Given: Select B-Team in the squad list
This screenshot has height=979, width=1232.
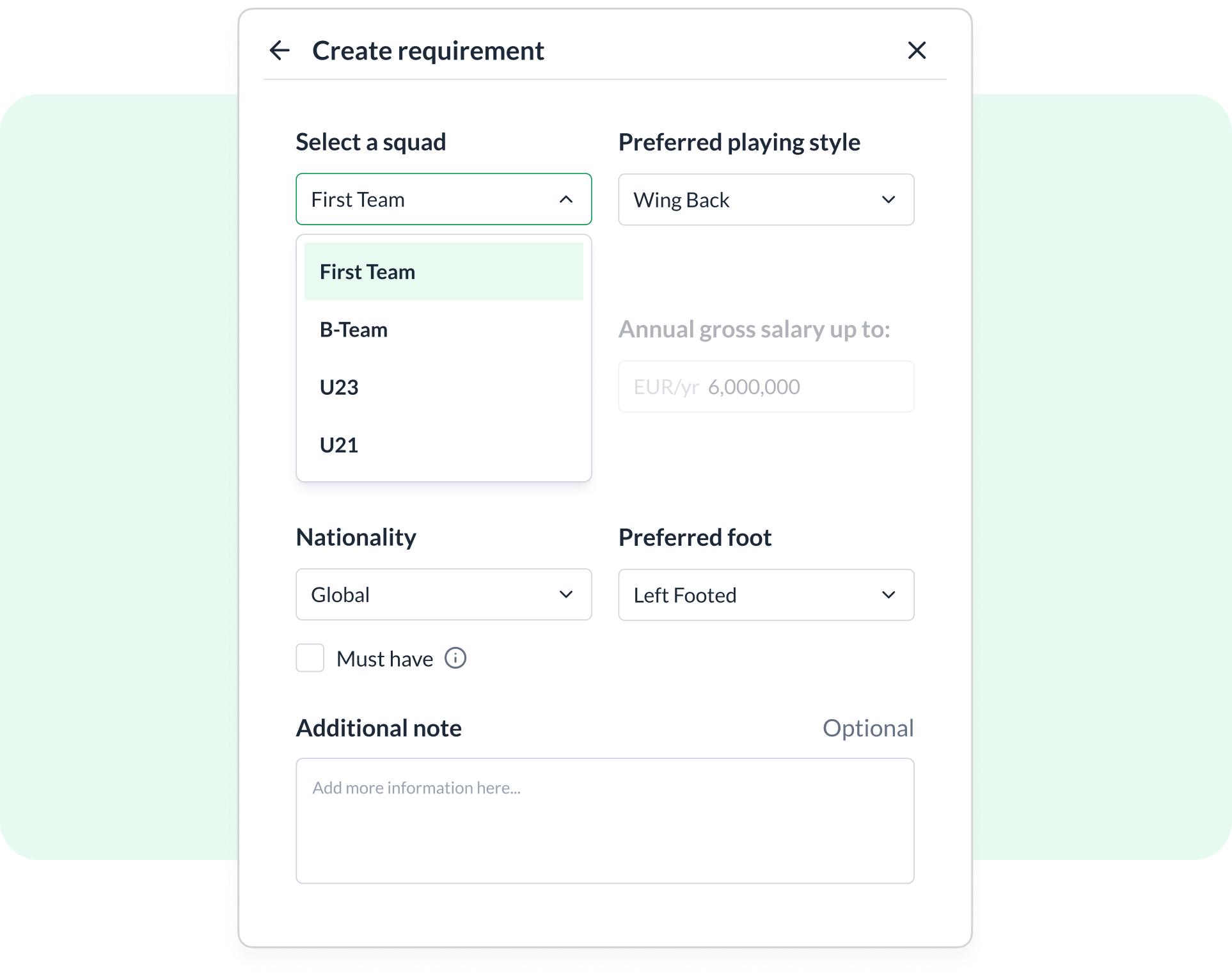Looking at the screenshot, I should 443,330.
